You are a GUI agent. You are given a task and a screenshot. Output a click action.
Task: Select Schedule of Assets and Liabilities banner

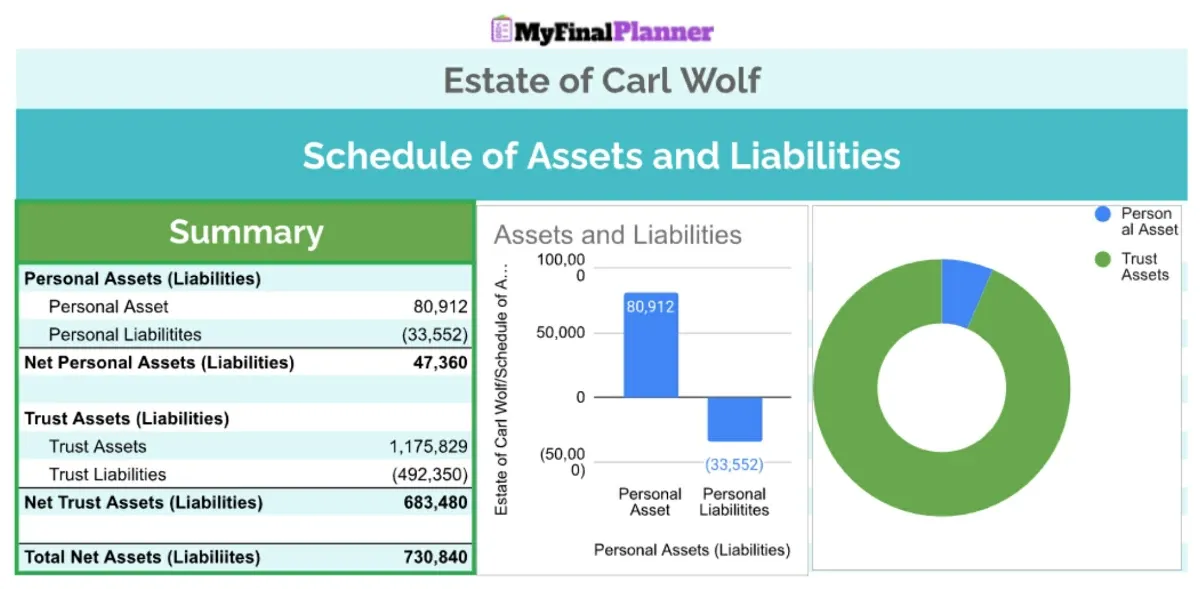point(602,155)
